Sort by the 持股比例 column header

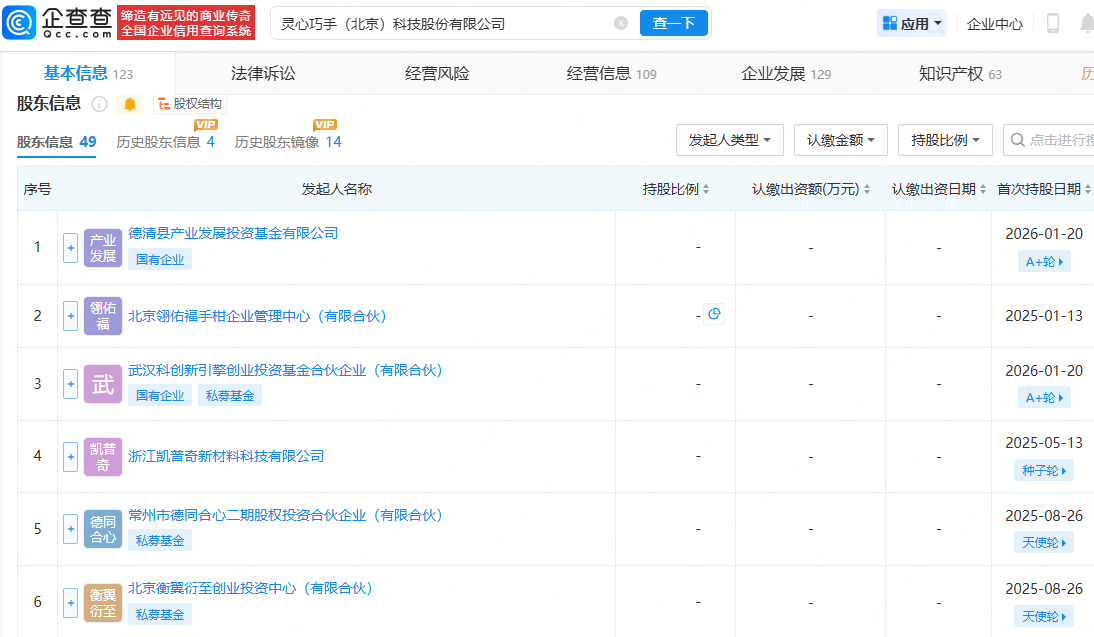676,189
